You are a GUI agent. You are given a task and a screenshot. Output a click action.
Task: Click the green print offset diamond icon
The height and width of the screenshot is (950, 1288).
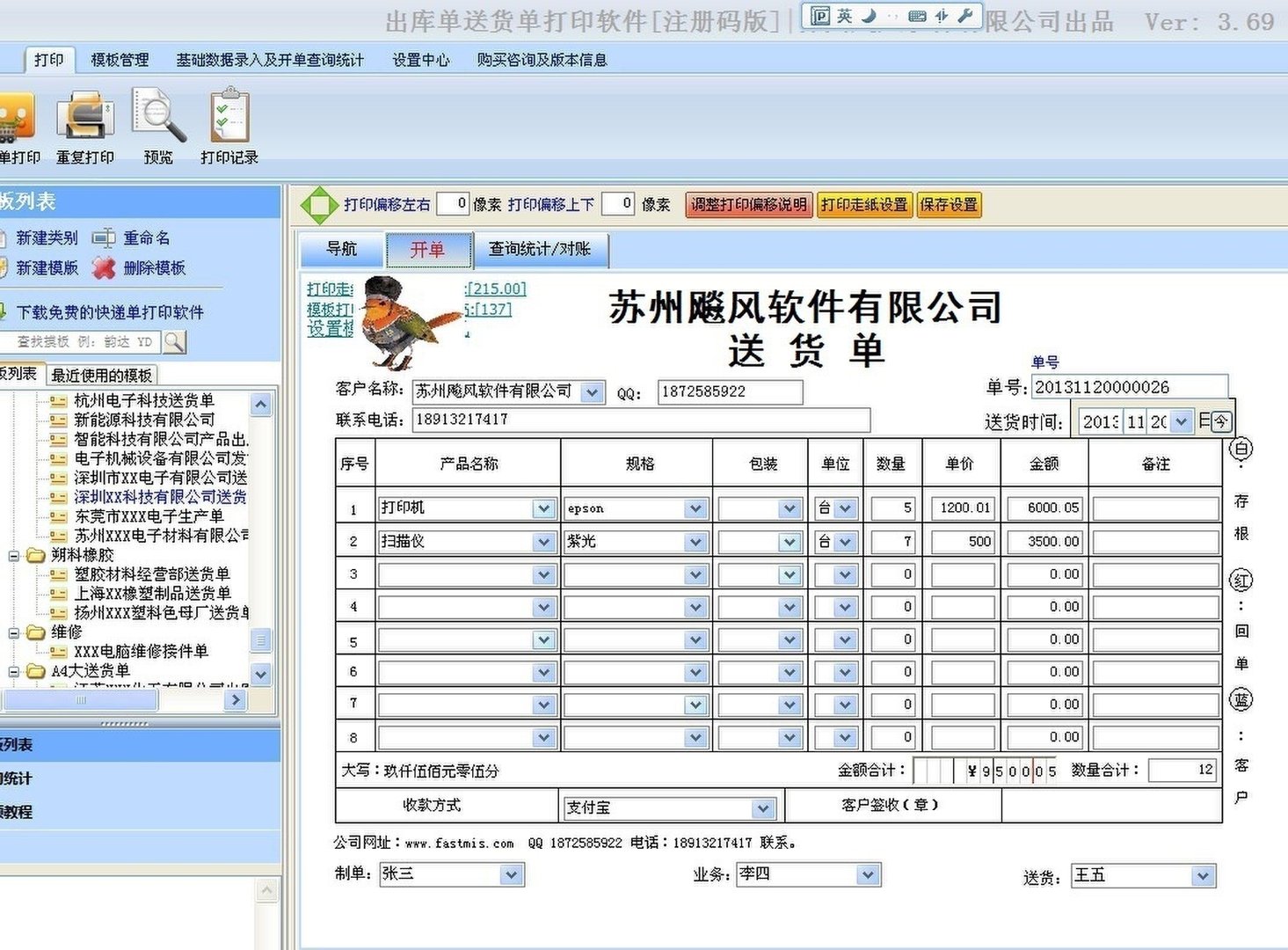pyautogui.click(x=318, y=205)
